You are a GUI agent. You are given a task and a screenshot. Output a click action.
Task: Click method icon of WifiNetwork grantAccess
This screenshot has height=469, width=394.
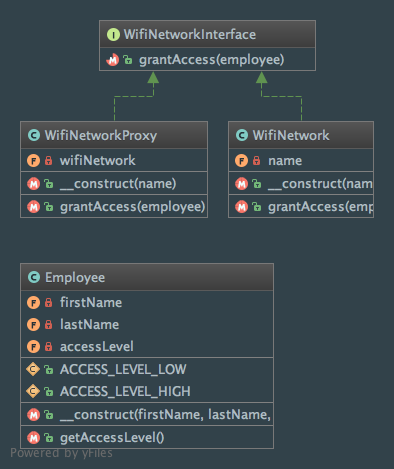tap(241, 207)
